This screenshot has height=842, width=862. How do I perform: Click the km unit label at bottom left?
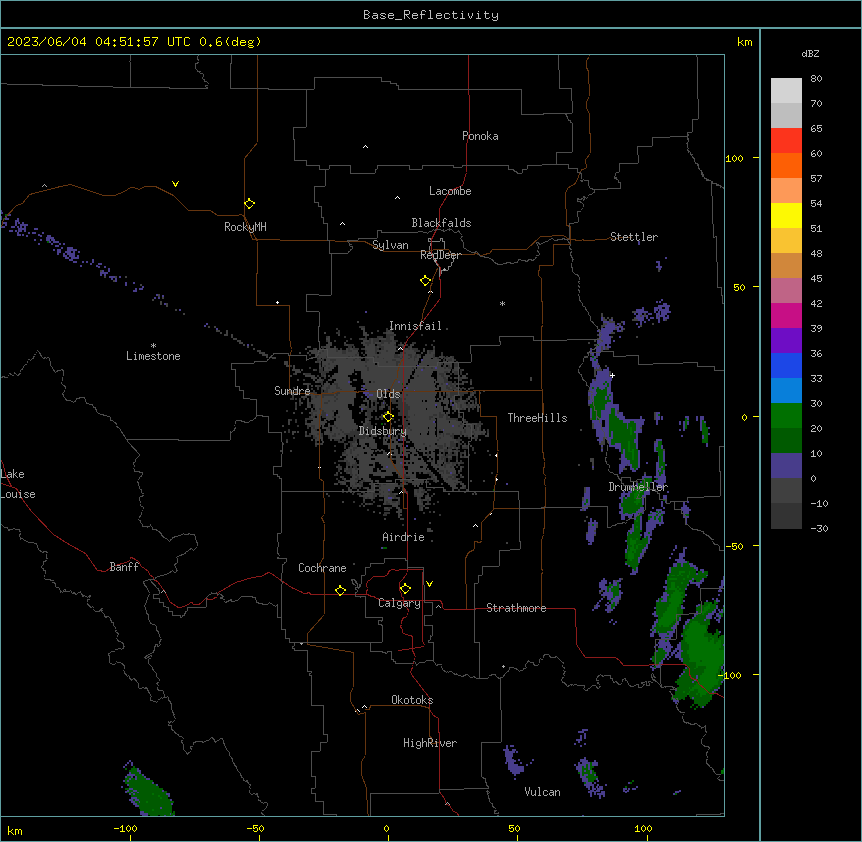point(15,831)
